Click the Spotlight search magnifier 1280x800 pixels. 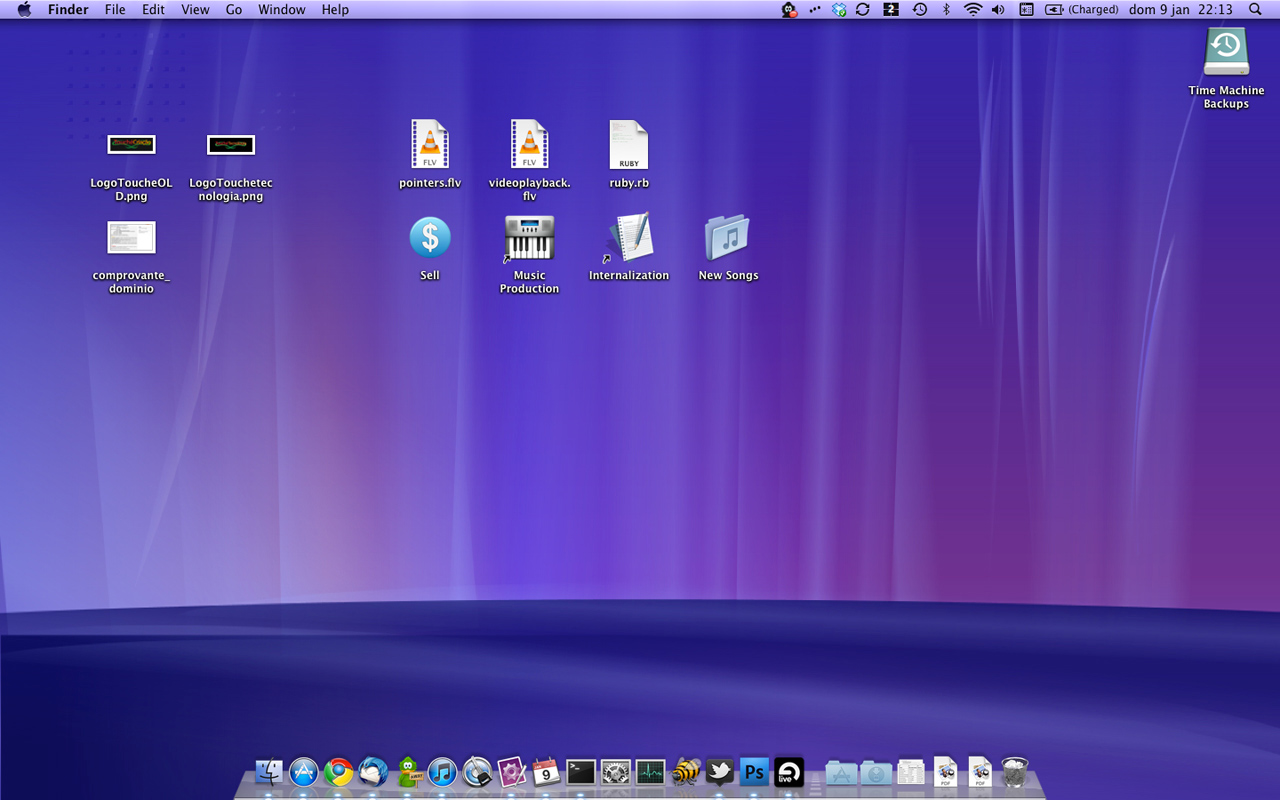click(x=1256, y=10)
